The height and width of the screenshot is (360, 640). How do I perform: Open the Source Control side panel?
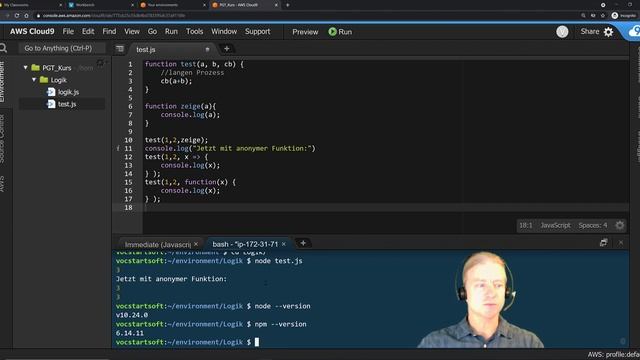[2, 139]
